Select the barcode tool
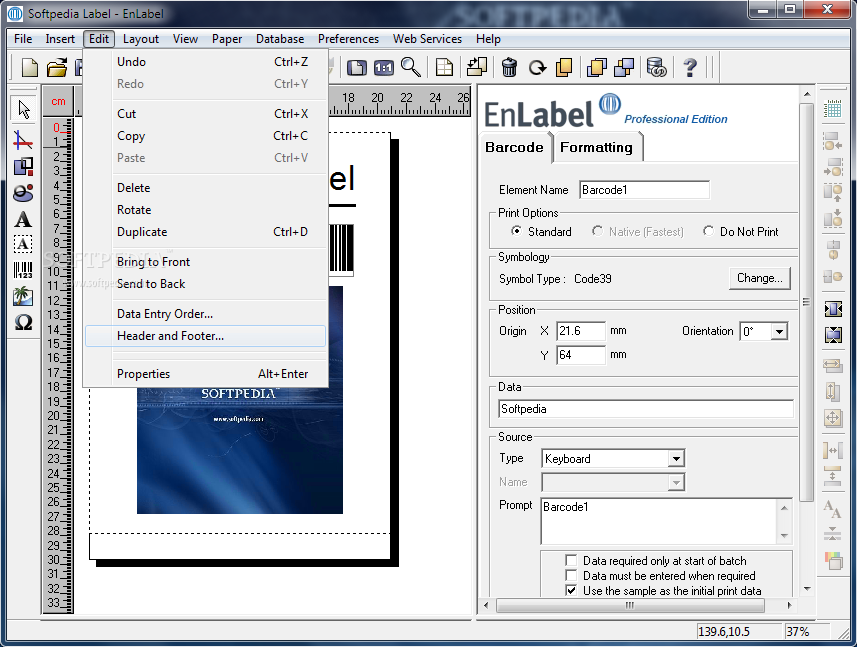 click(x=23, y=270)
